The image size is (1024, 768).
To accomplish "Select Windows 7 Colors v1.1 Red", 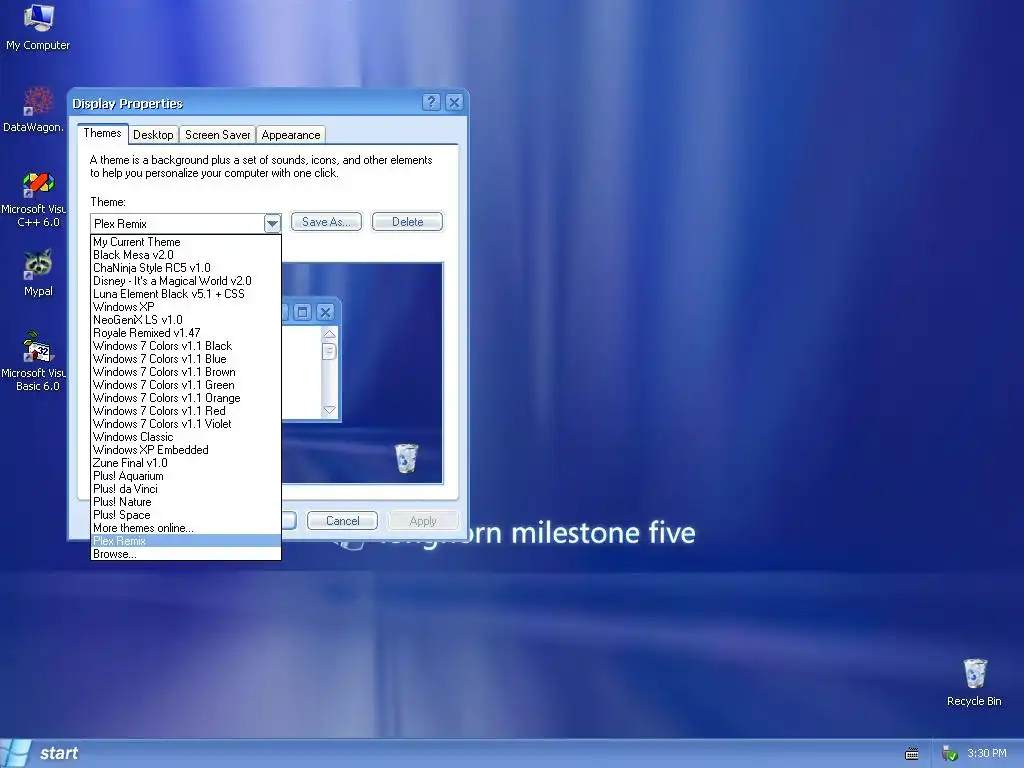I will [x=186, y=411].
